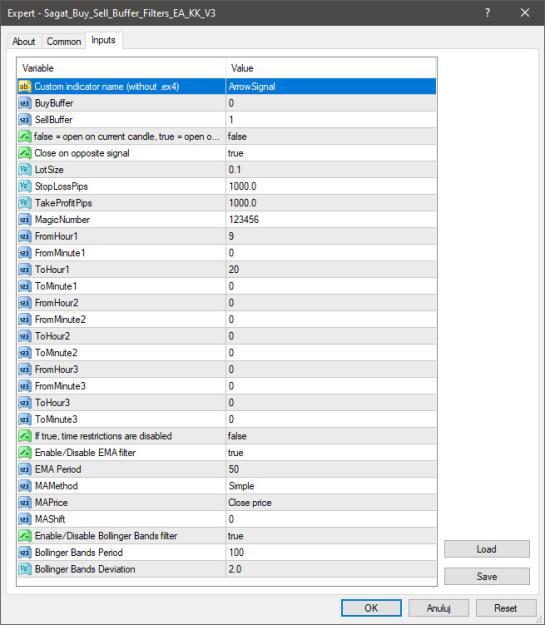Toggle the Bollinger Bands filter value true
545x625 pixels.
[x=331, y=536]
